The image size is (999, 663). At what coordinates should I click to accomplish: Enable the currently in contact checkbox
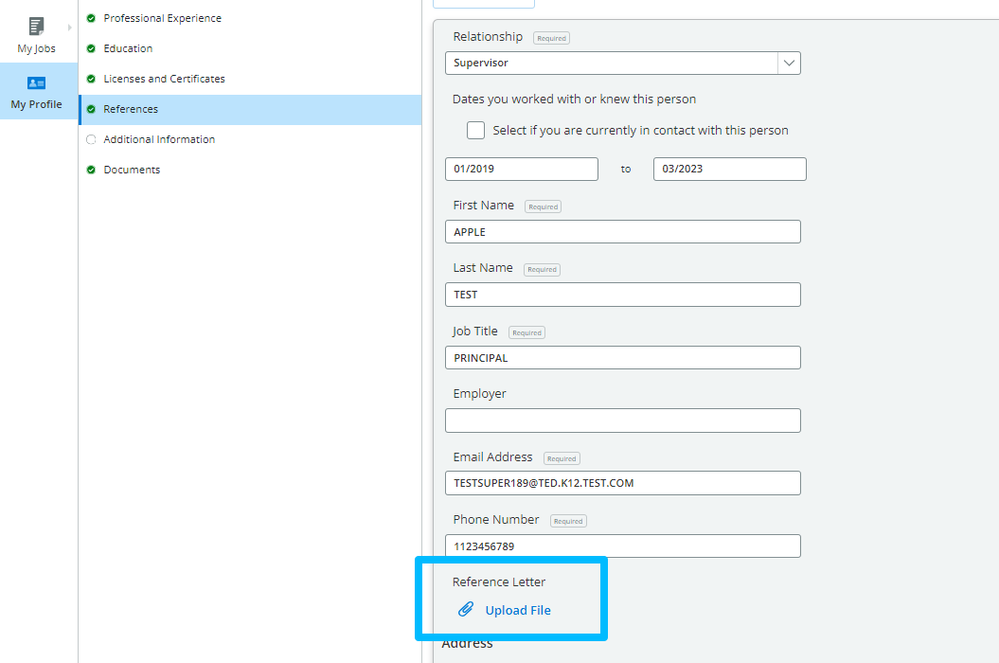[x=476, y=130]
